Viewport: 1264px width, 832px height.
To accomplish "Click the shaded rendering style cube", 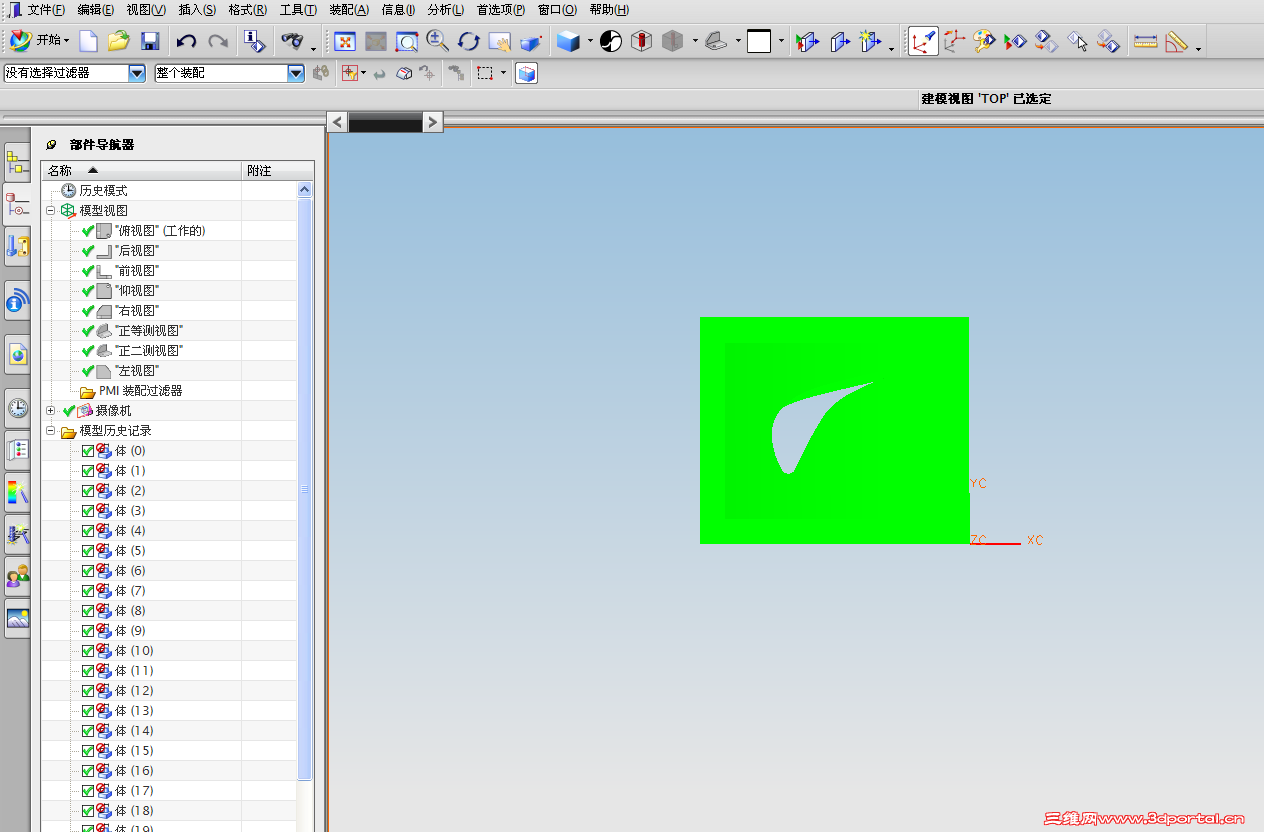I will point(569,41).
